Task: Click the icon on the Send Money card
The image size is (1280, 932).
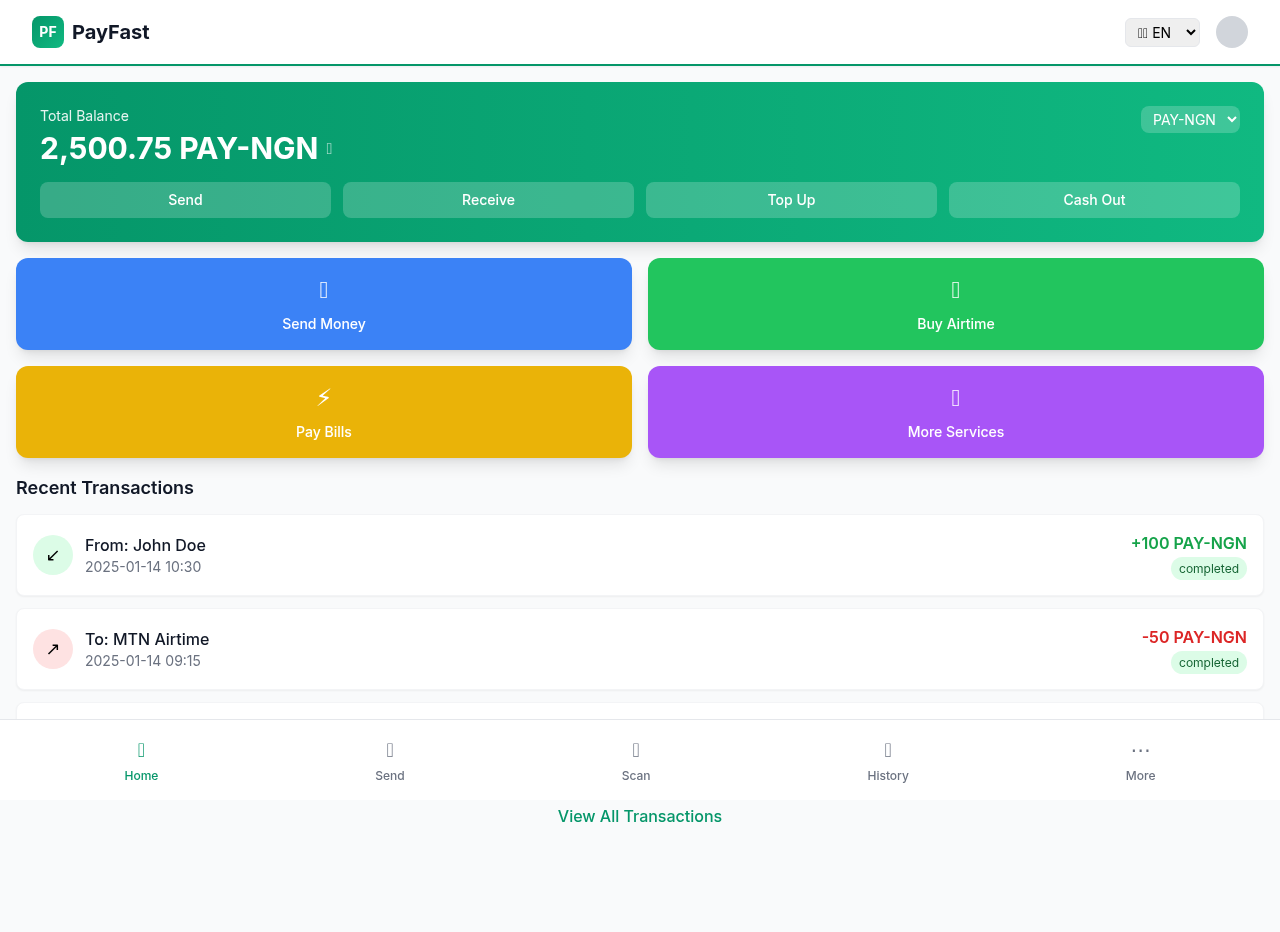Action: 323,290
